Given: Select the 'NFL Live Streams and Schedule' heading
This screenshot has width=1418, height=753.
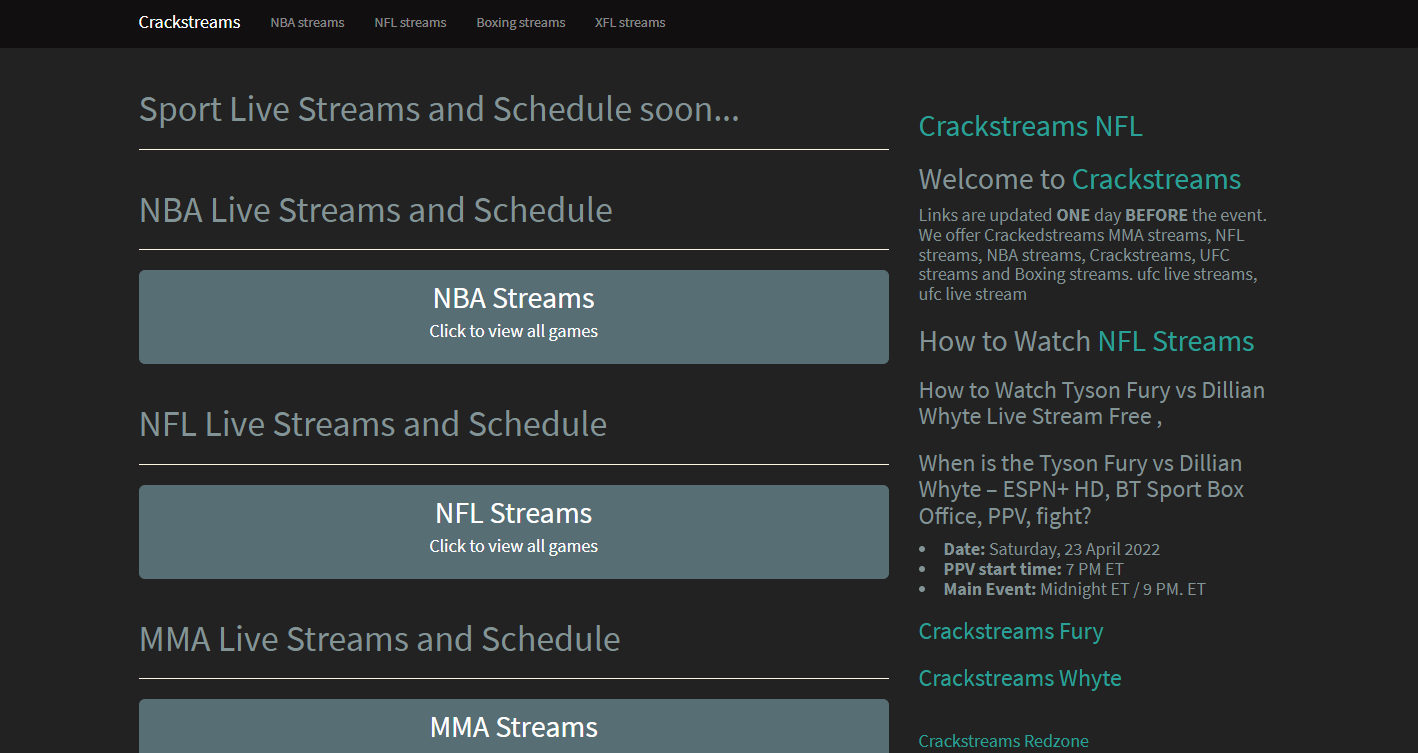Looking at the screenshot, I should click(x=373, y=424).
